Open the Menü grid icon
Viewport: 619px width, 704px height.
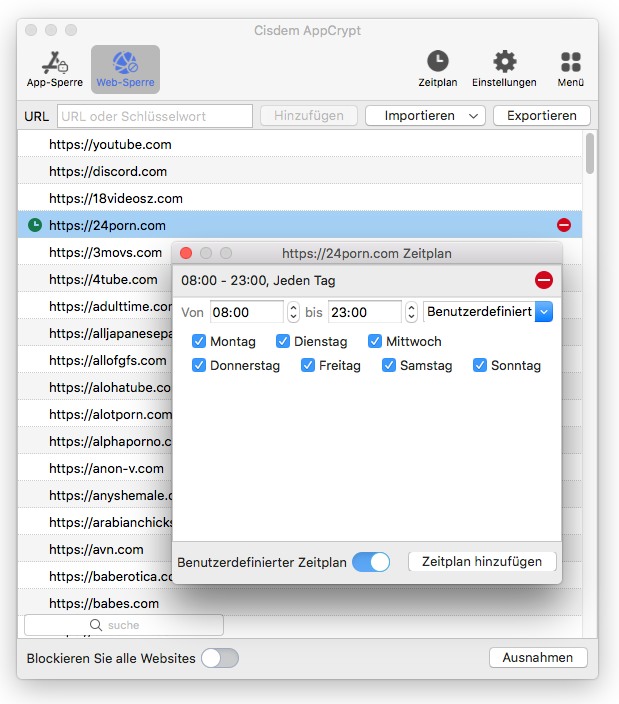coord(571,70)
